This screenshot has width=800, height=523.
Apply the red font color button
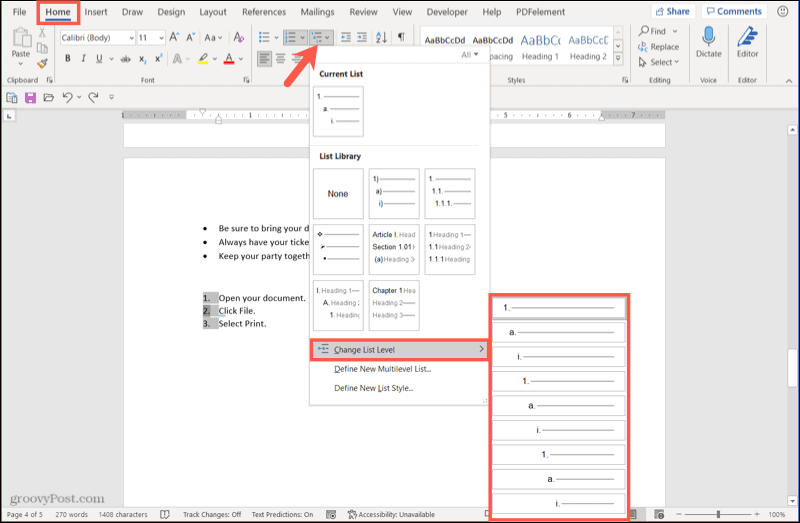(x=229, y=59)
